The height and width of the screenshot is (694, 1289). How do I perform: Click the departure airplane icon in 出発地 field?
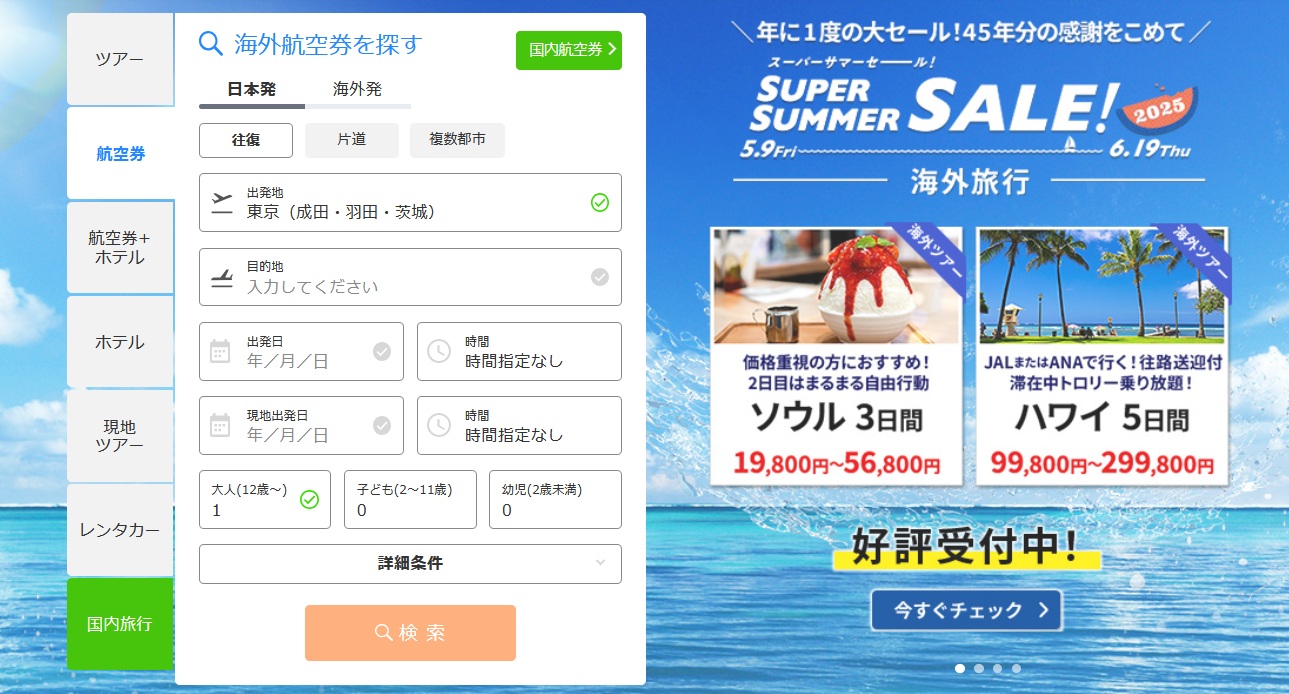(222, 202)
